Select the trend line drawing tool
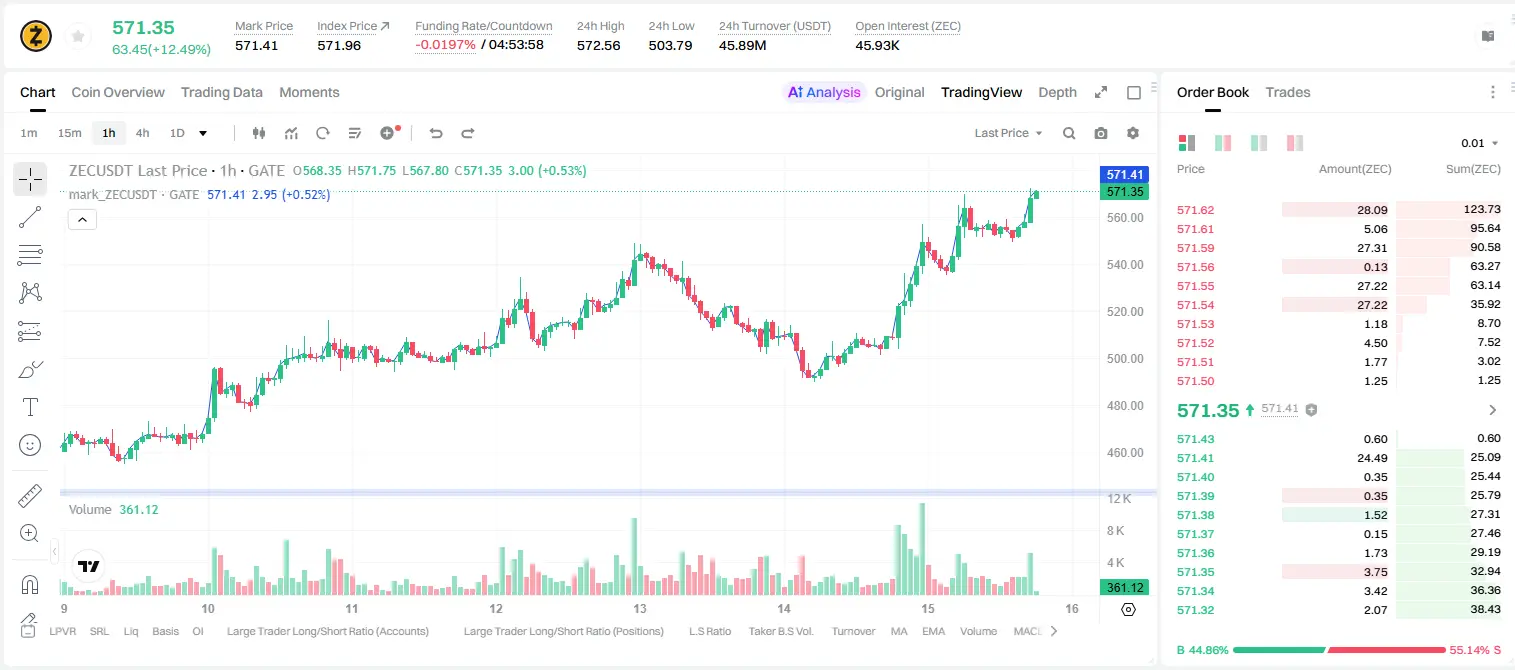 30,217
